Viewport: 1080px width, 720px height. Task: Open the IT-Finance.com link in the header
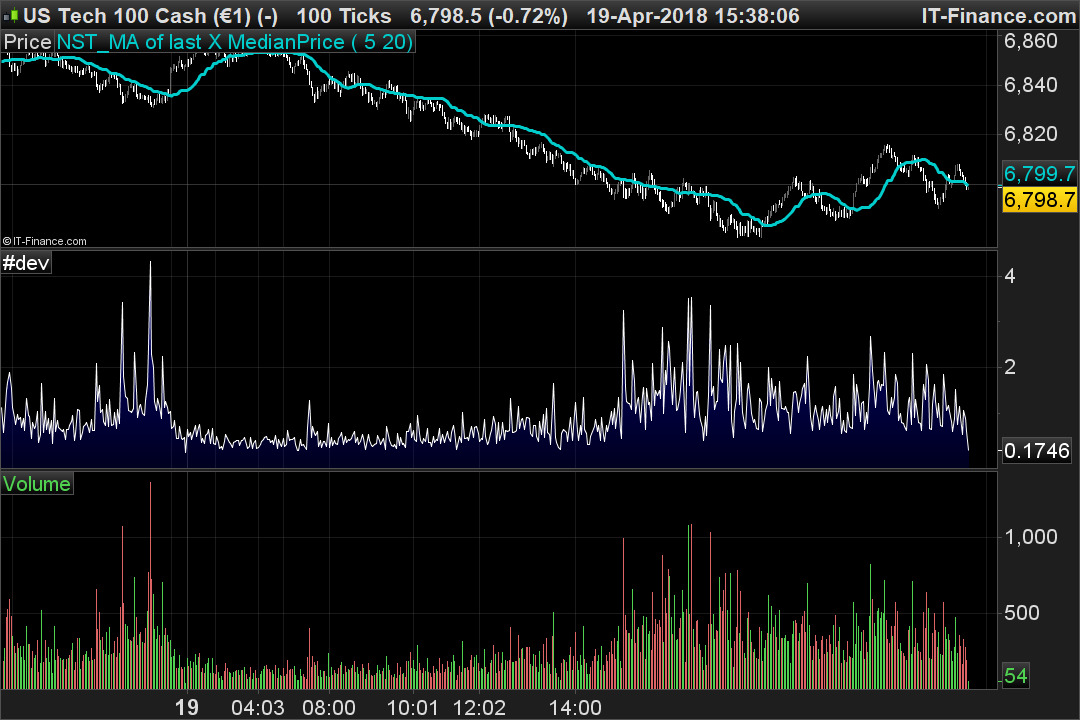tap(998, 15)
